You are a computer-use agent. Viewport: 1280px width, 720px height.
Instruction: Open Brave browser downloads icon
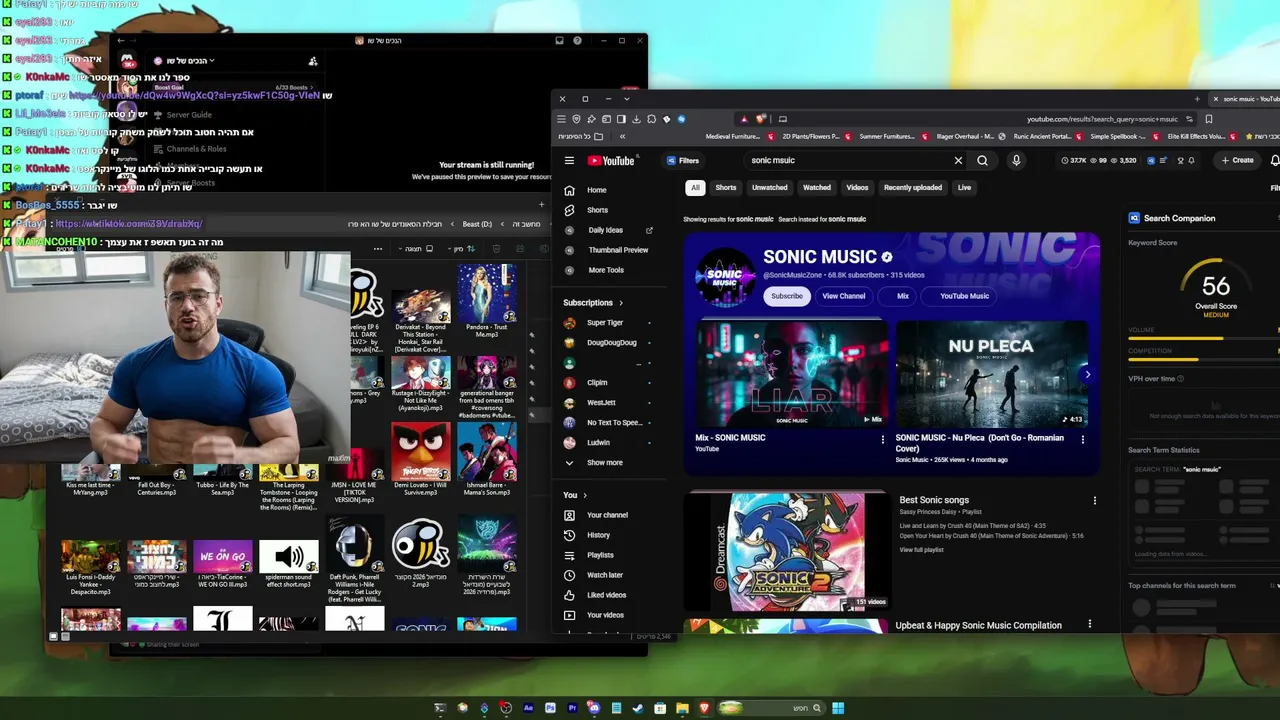coord(637,119)
